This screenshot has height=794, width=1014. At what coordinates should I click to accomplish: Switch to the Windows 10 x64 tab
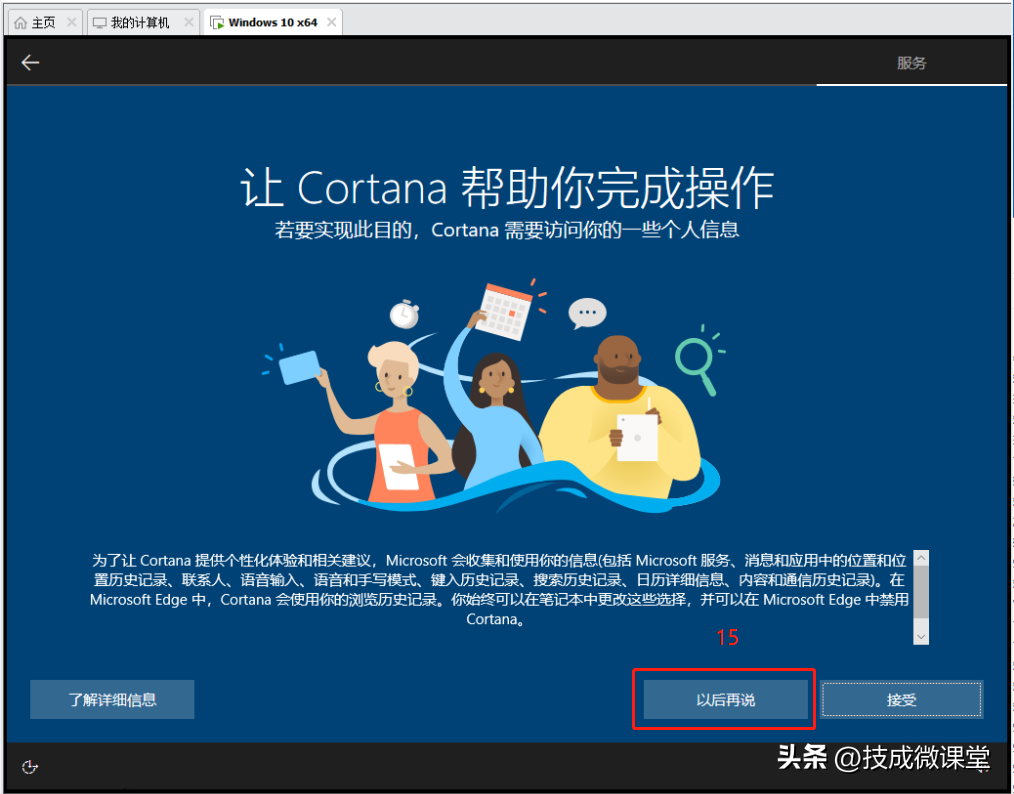click(x=272, y=23)
